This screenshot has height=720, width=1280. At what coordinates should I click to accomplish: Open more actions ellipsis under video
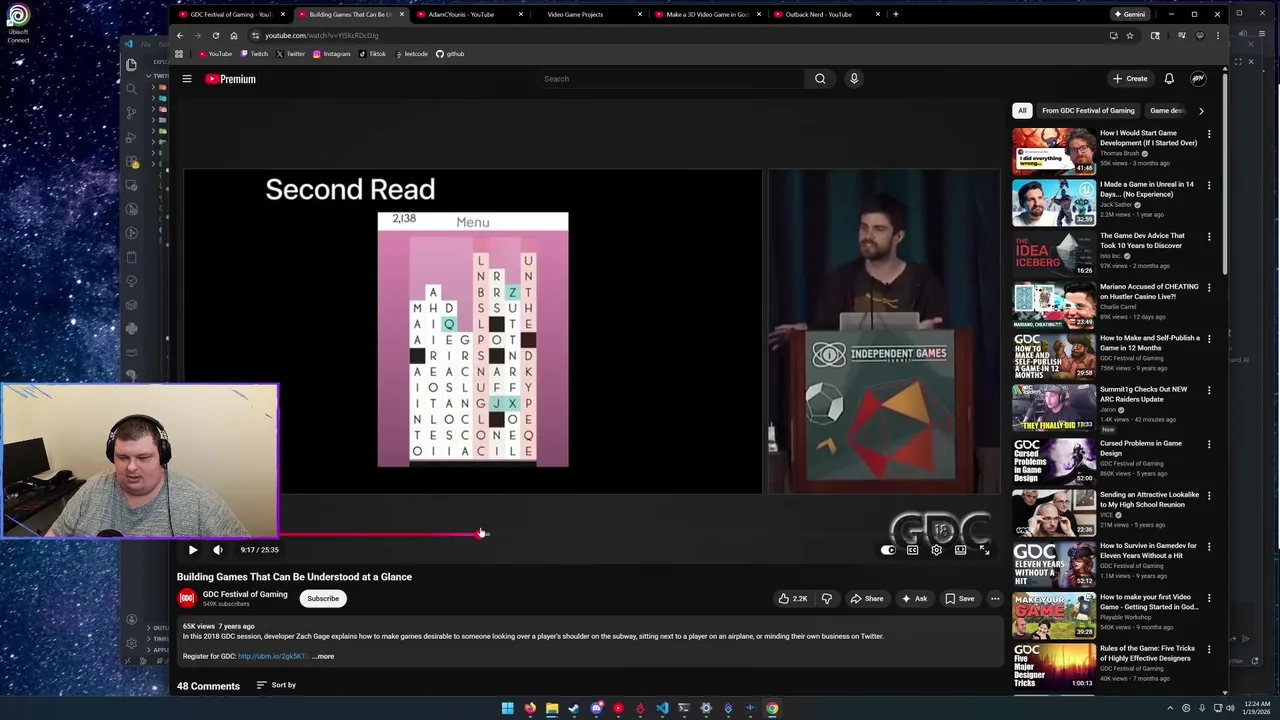[995, 599]
